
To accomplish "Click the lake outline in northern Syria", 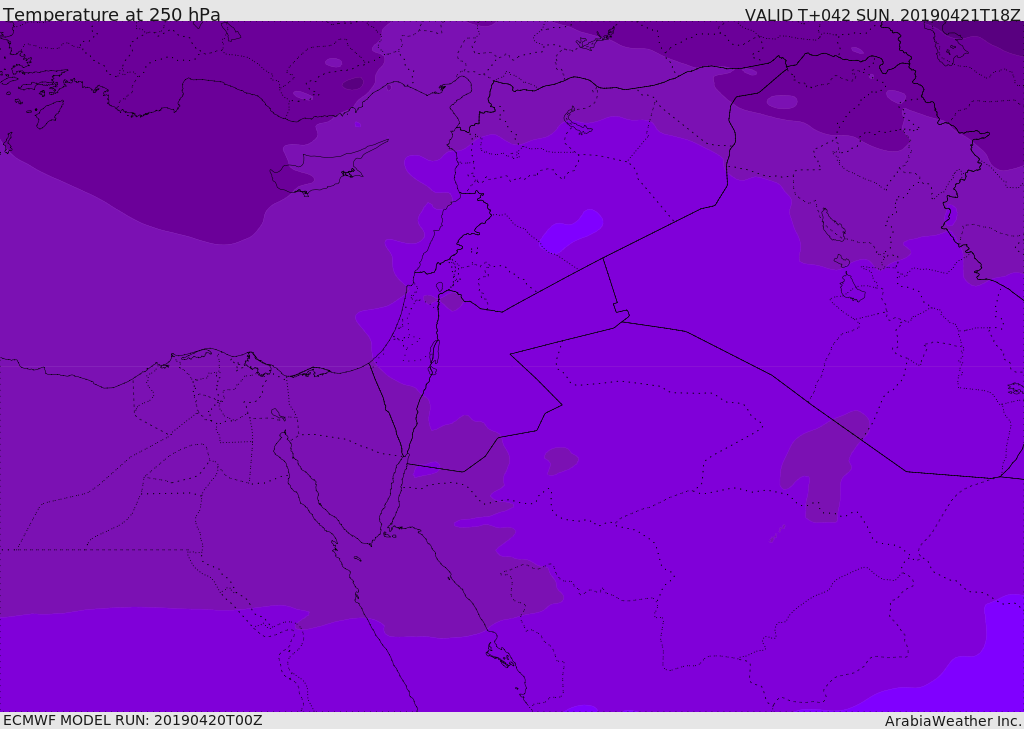I will point(578,122).
